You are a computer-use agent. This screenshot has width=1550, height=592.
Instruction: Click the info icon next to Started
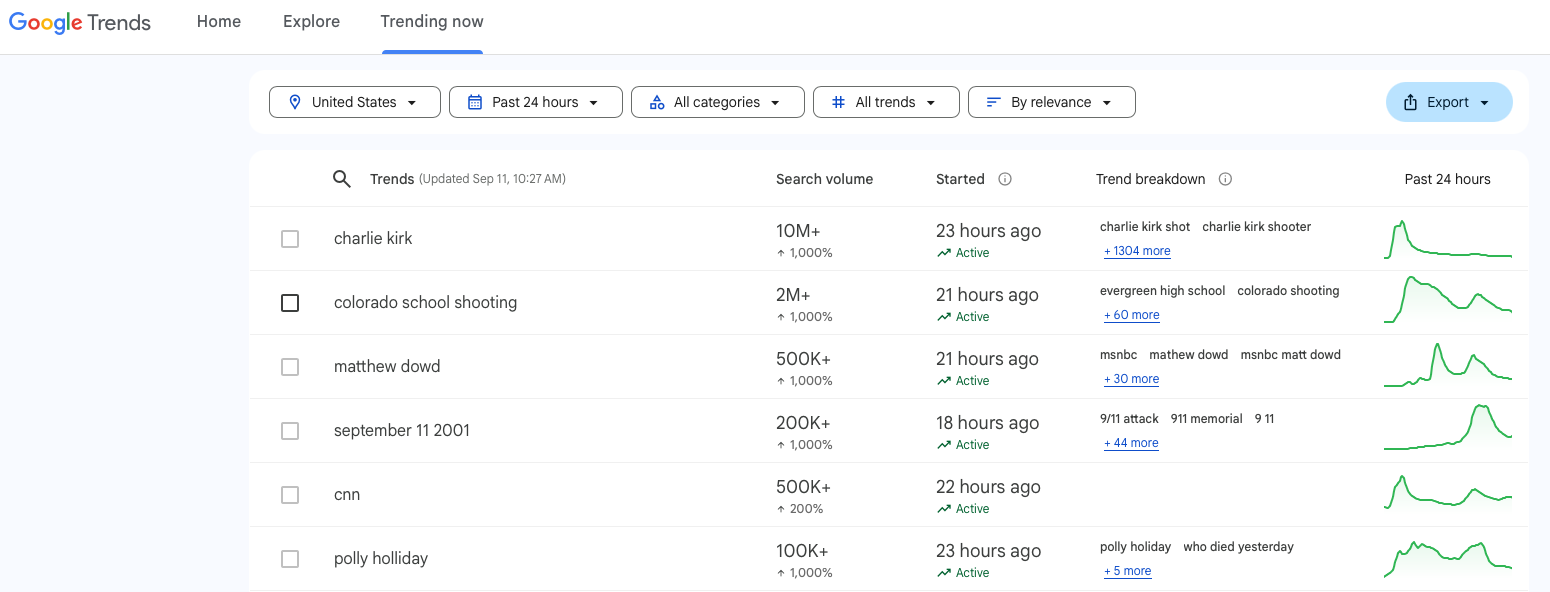pyautogui.click(x=1005, y=179)
